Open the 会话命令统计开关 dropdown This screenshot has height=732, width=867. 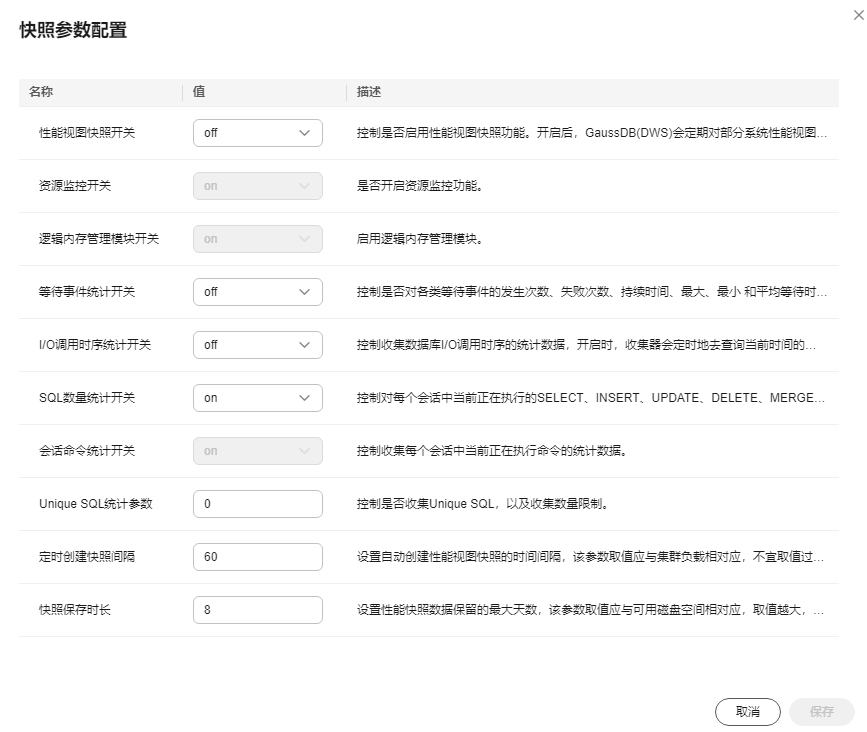click(x=258, y=451)
